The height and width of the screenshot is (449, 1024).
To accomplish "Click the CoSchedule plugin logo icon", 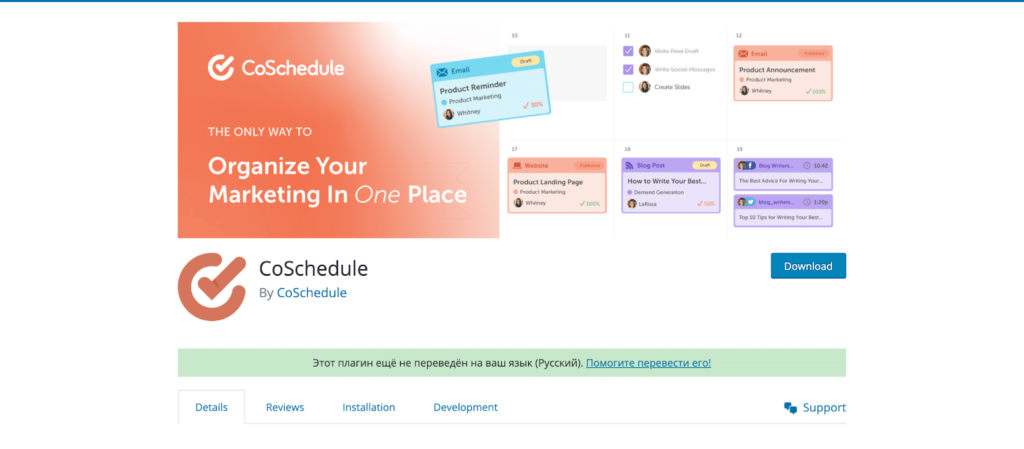I will [x=211, y=287].
